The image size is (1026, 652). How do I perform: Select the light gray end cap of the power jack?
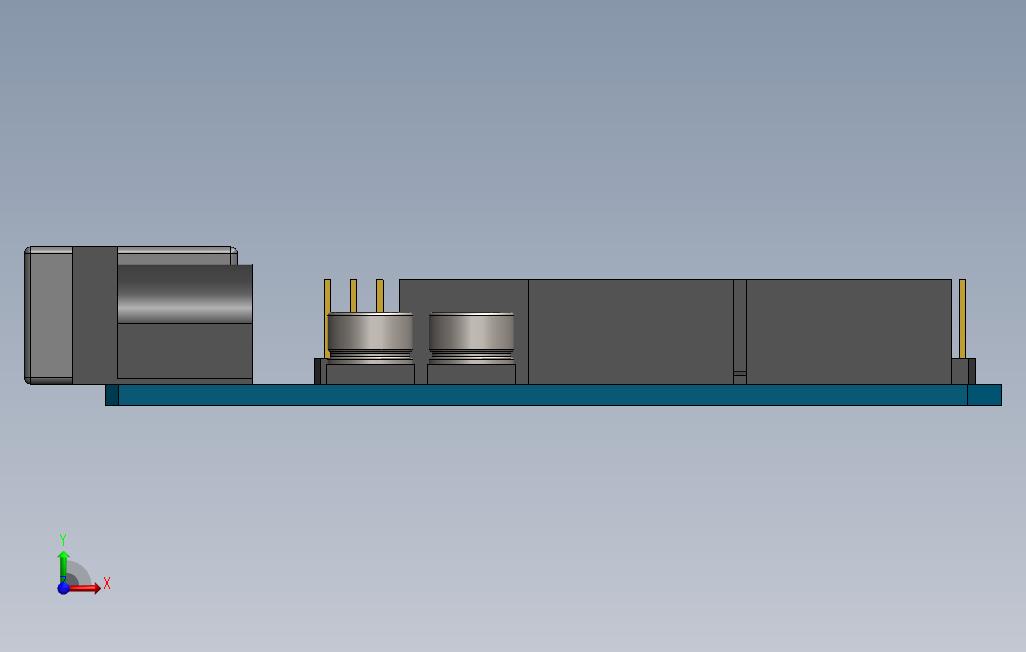tap(49, 315)
